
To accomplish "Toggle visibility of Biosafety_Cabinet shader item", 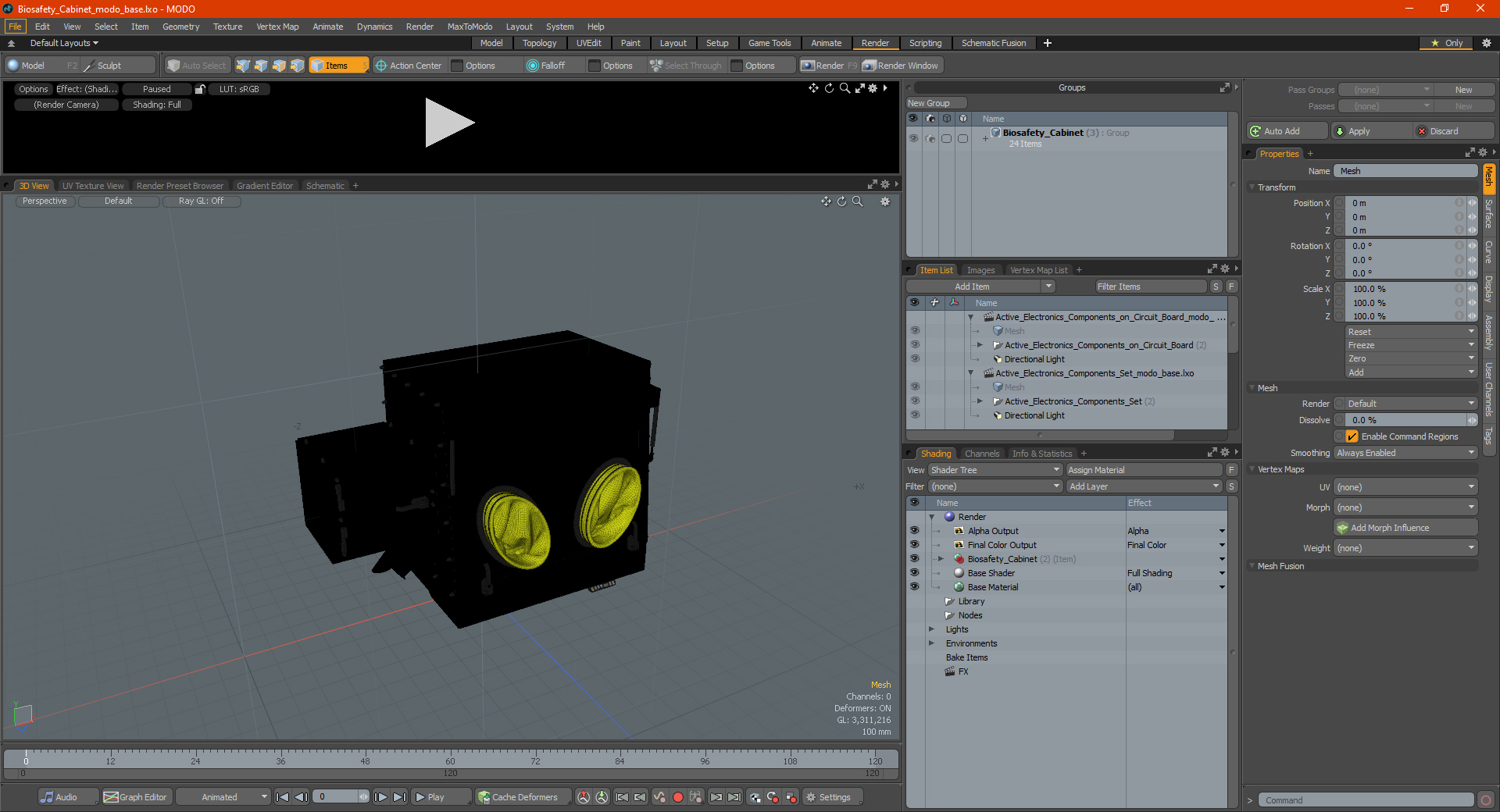I will (x=914, y=558).
